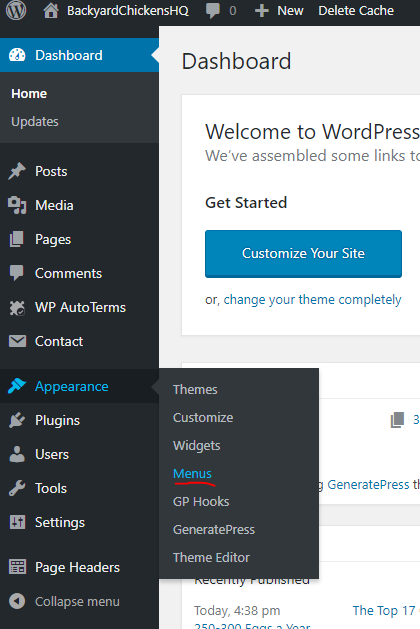Click the Tools wrench icon
The image size is (420, 629).
tap(17, 488)
